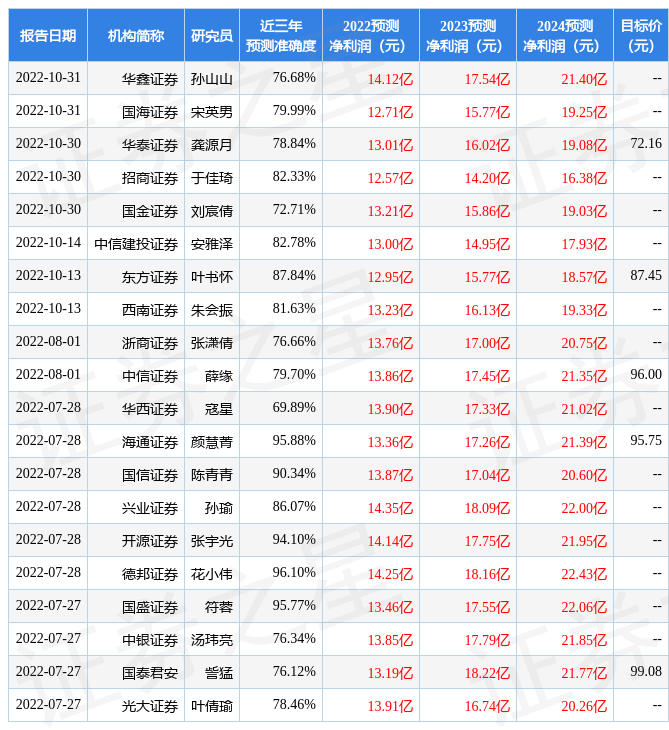Click target price 87.45
Screen dimensions: 669x730
646,276
